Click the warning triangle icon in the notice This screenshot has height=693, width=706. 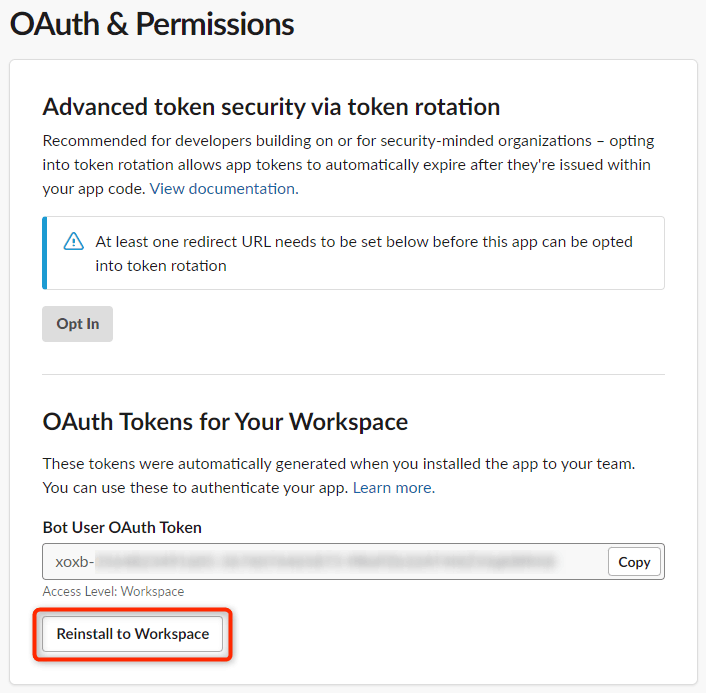(73, 241)
